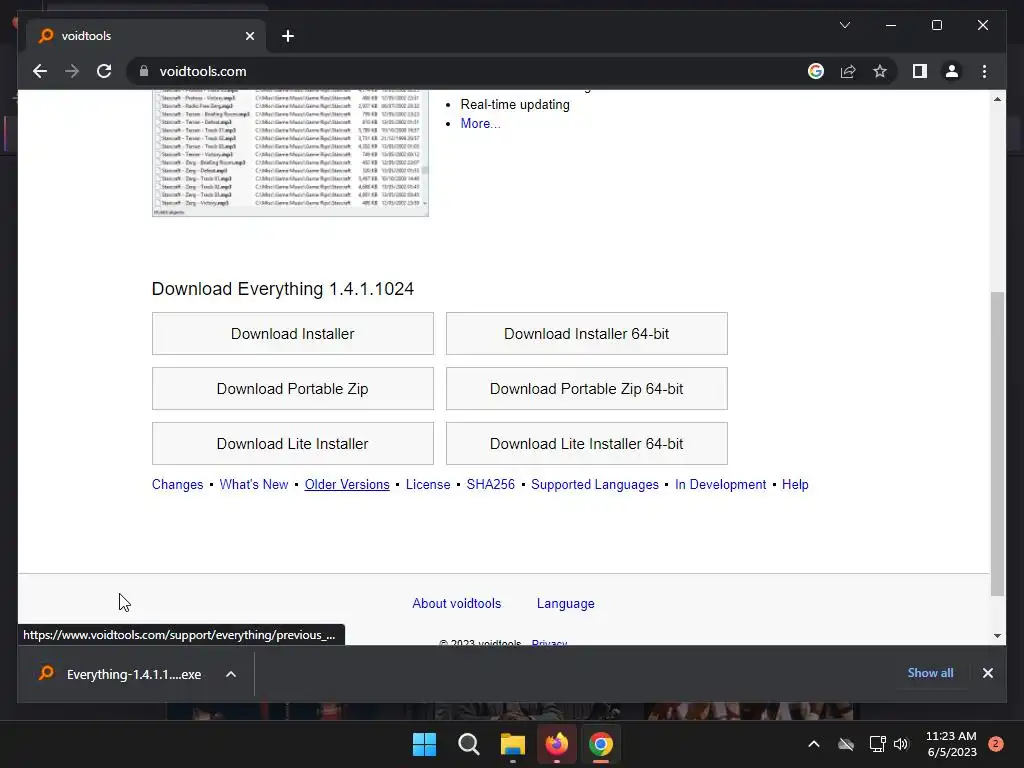Click the Everything screenshot thumbnail
Image resolution: width=1024 pixels, height=768 pixels.
290,153
